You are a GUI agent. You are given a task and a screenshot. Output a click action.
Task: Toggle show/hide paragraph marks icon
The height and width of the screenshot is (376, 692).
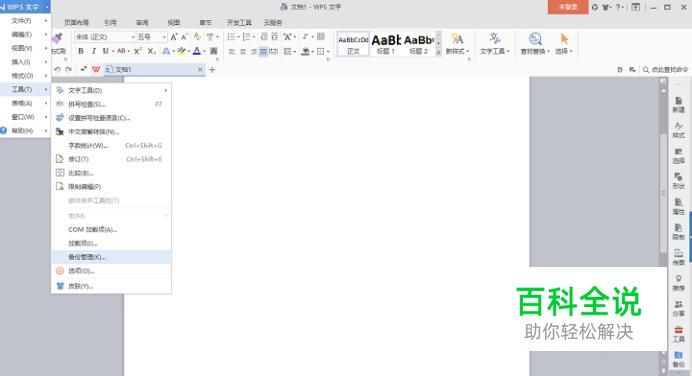305,37
